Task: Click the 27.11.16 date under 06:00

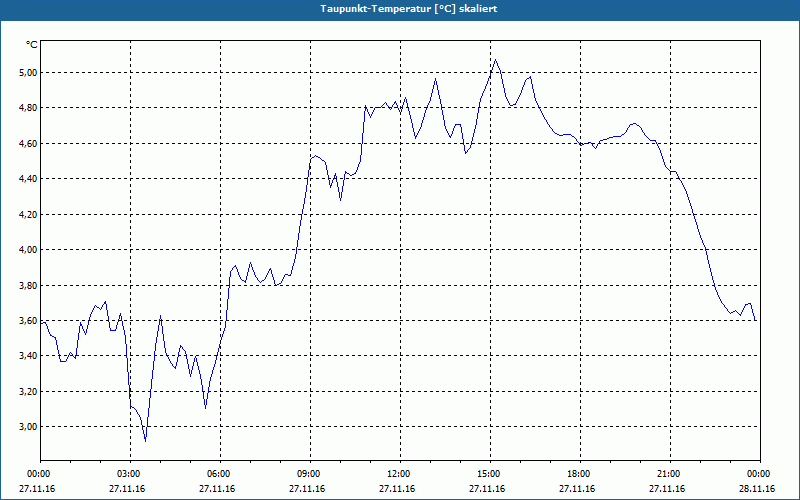Action: [x=217, y=489]
